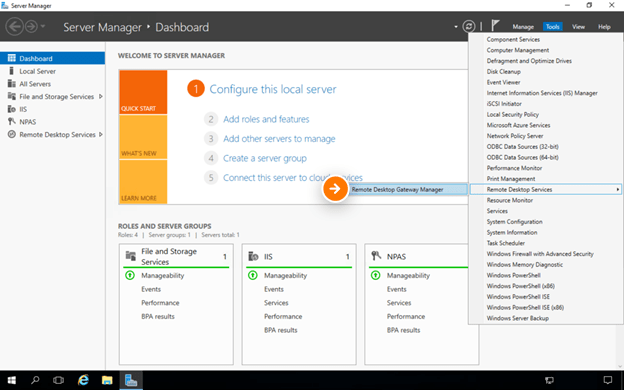Click the refresh icon in header
The height and width of the screenshot is (390, 624).
tap(469, 27)
